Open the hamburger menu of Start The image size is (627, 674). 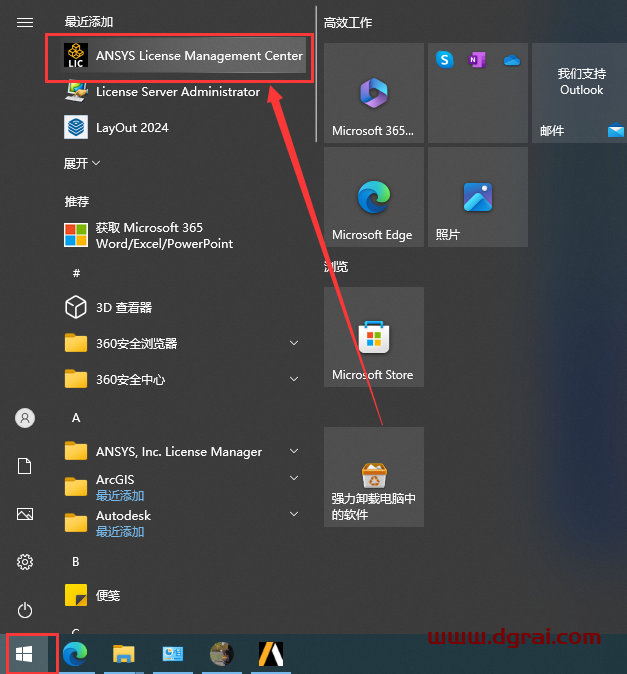point(25,22)
